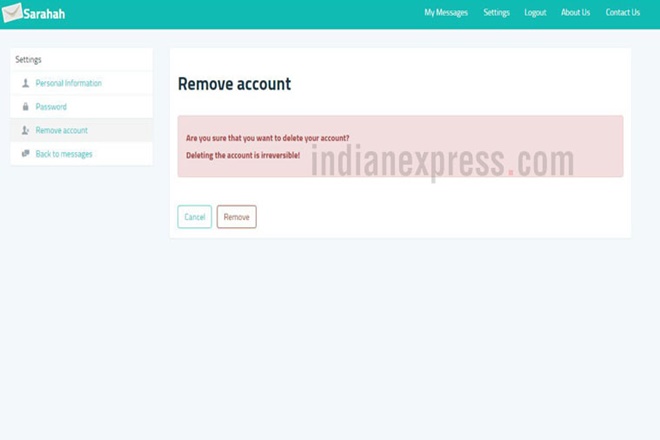
Task: Select Personal Information in the settings sidebar
Action: (x=68, y=83)
